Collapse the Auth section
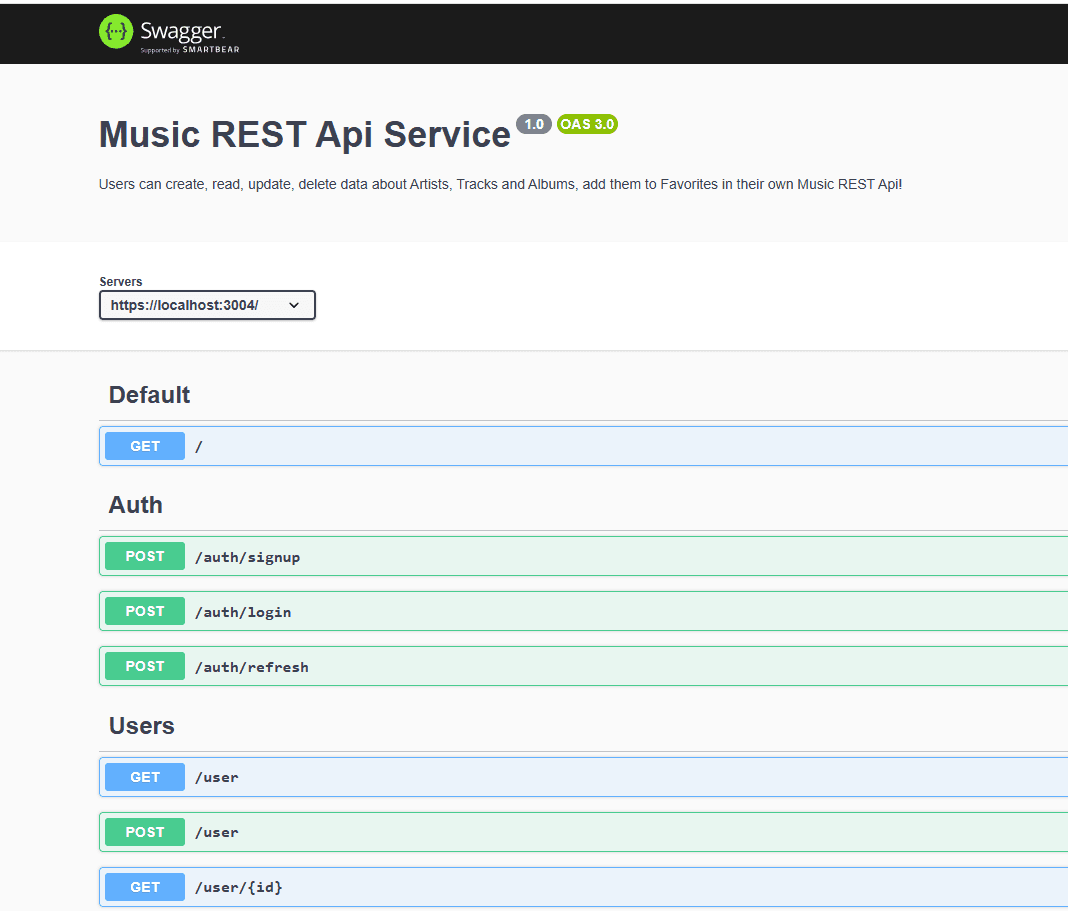This screenshot has height=911, width=1068. pos(136,505)
